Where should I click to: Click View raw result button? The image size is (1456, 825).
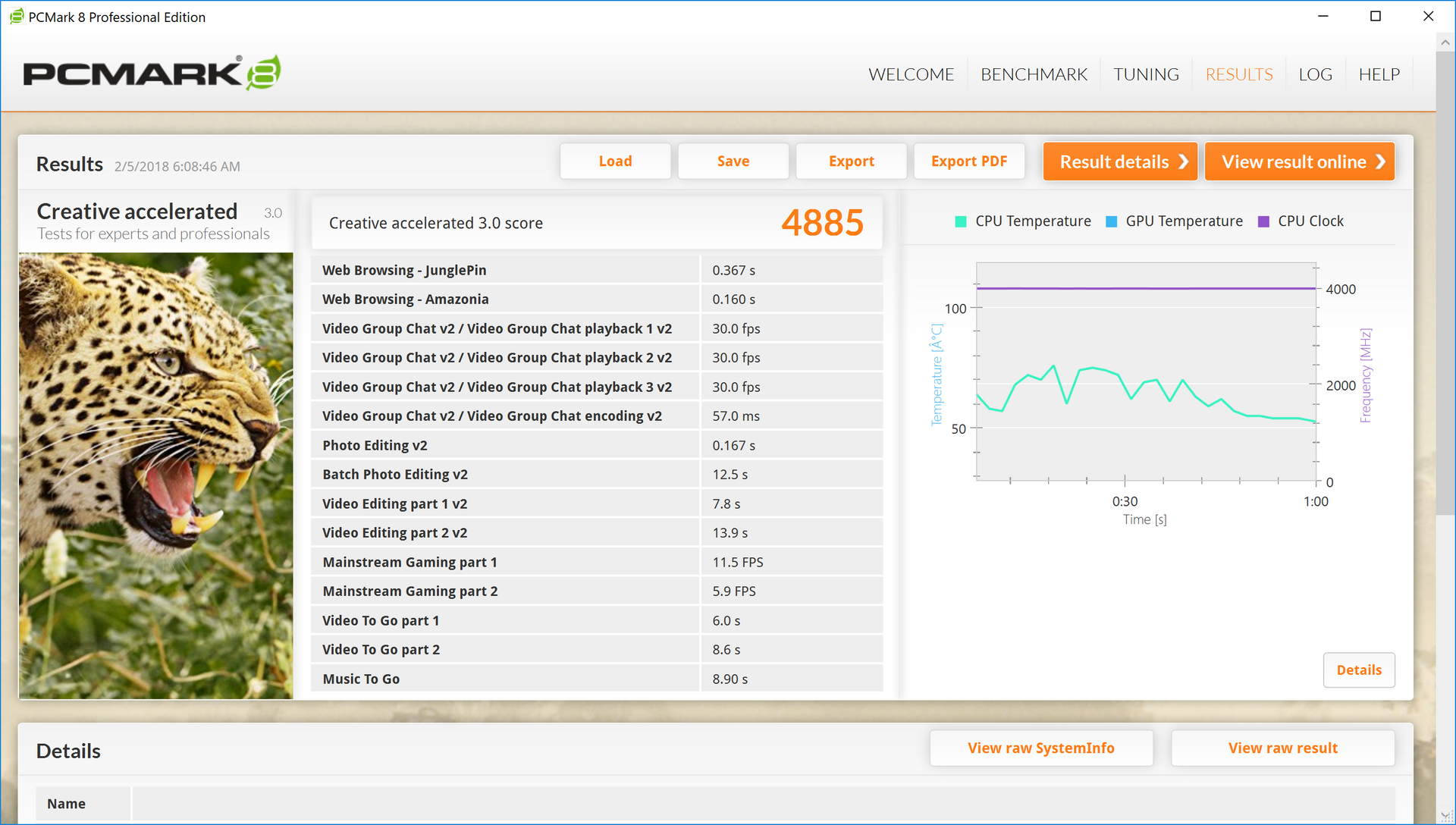click(1282, 748)
